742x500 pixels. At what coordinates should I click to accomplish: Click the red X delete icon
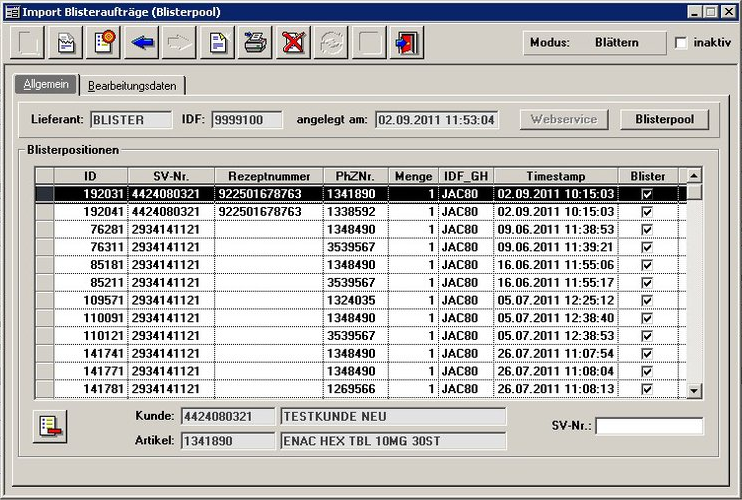click(x=292, y=44)
